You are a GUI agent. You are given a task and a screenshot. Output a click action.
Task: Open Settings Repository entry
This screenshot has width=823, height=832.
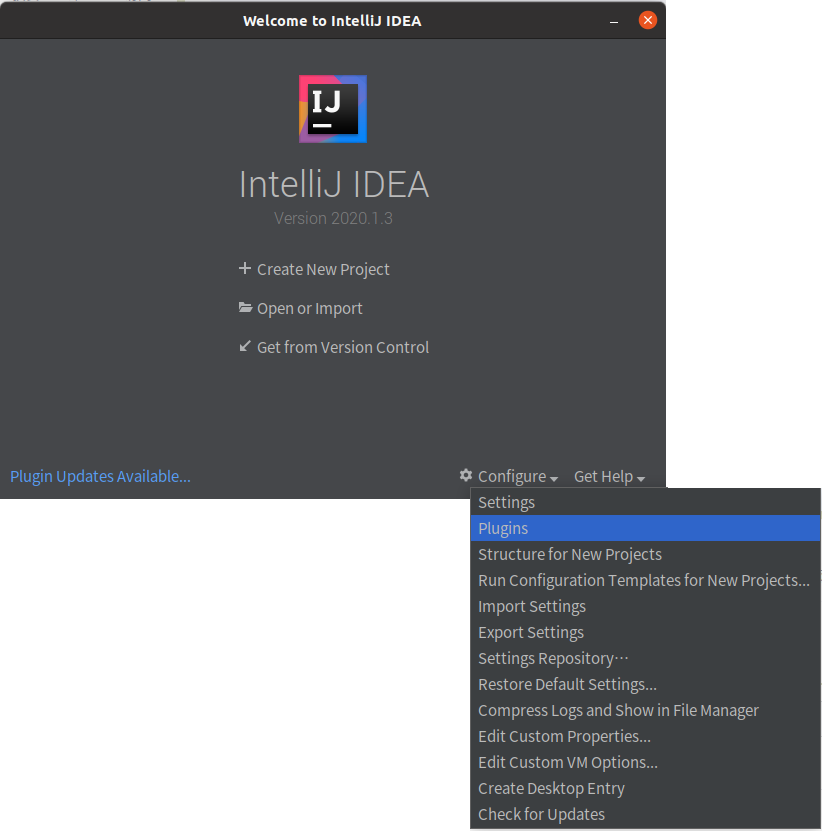point(645,658)
